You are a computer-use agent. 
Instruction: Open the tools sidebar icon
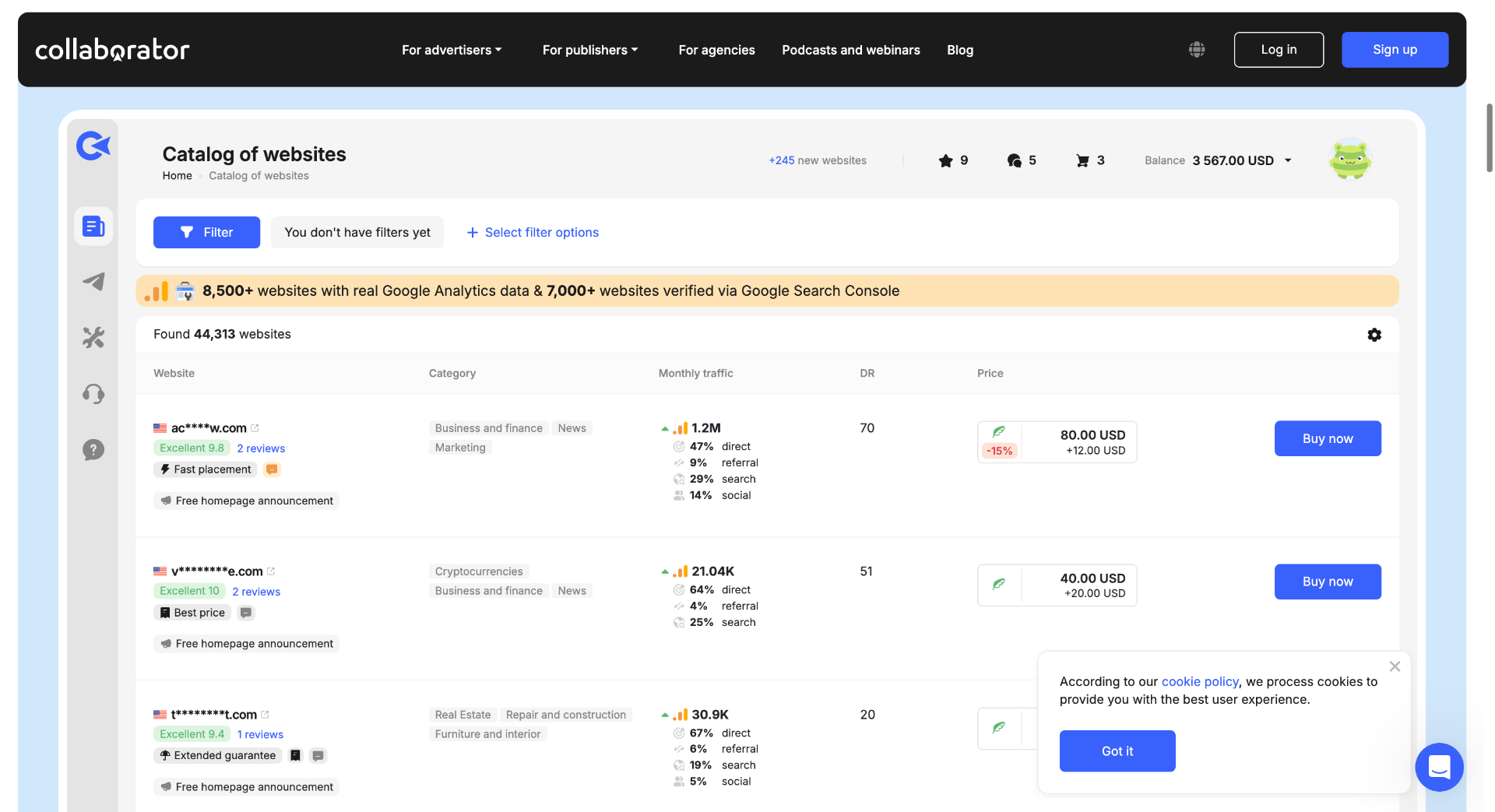pos(93,337)
